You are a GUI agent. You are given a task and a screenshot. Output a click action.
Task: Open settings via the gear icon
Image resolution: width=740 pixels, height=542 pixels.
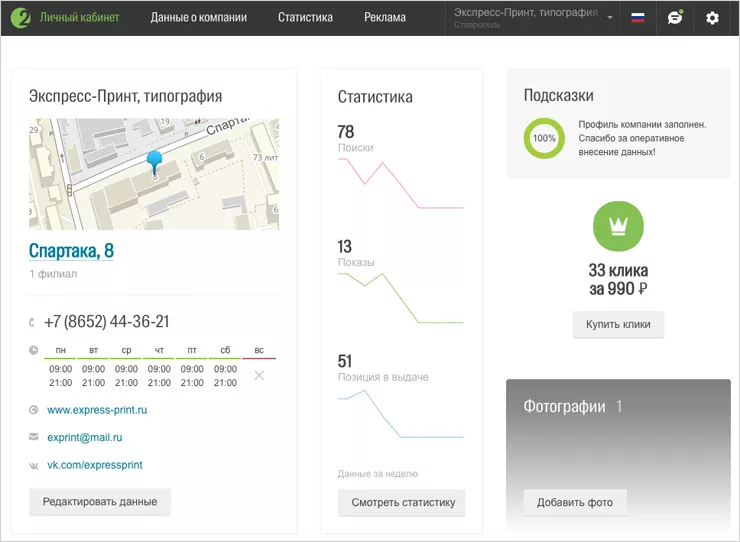[712, 18]
